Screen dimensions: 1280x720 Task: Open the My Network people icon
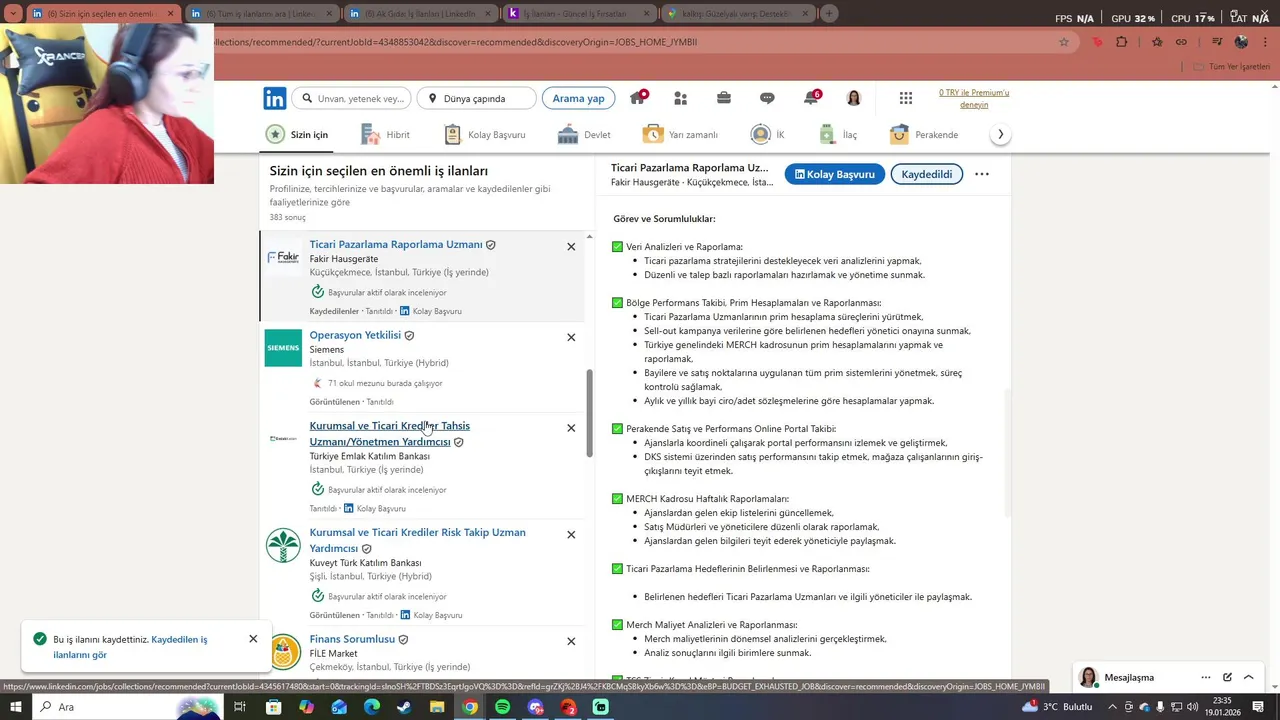[680, 98]
